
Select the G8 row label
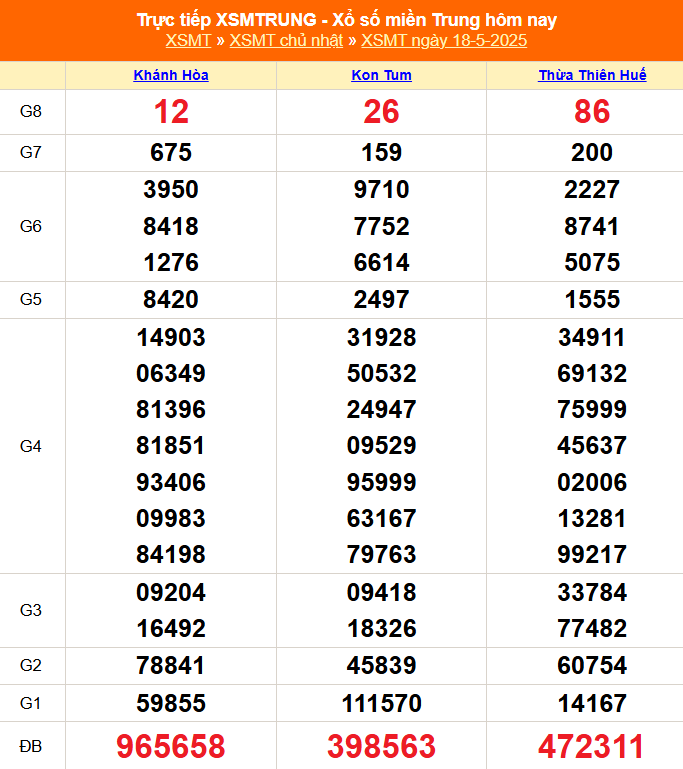point(31,112)
